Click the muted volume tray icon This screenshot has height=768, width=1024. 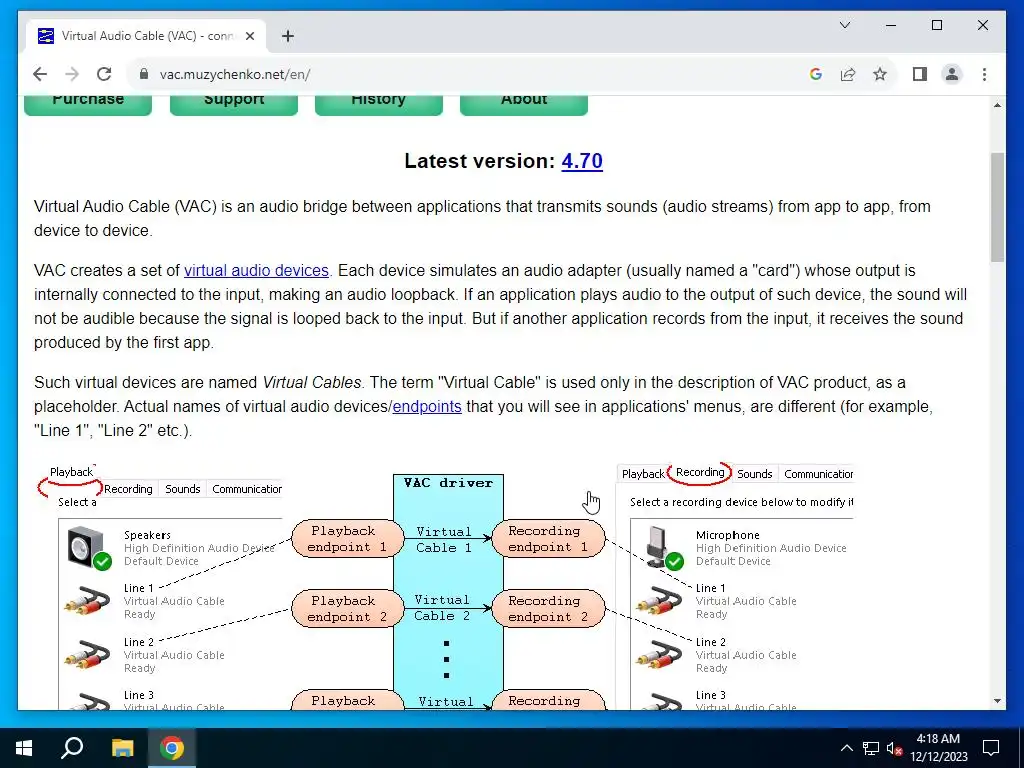(x=894, y=748)
